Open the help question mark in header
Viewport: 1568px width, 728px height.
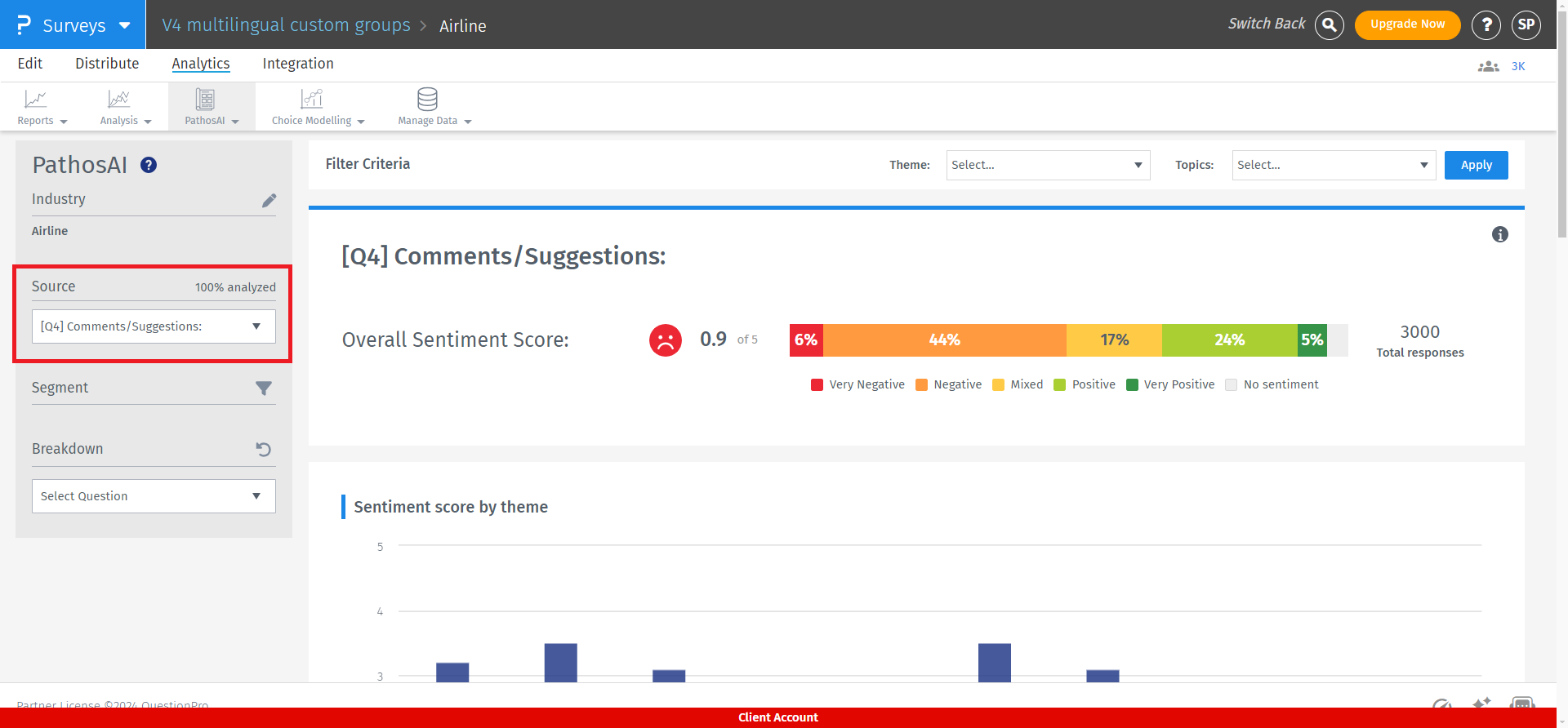point(1486,25)
